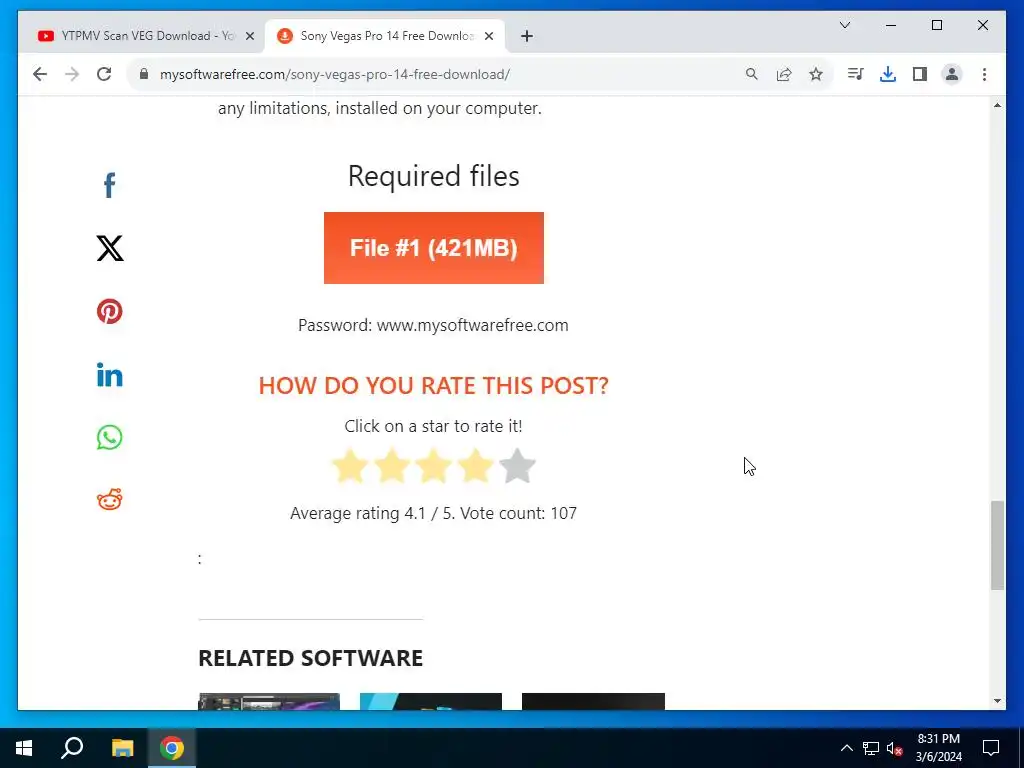Rate the post four stars

(475, 466)
